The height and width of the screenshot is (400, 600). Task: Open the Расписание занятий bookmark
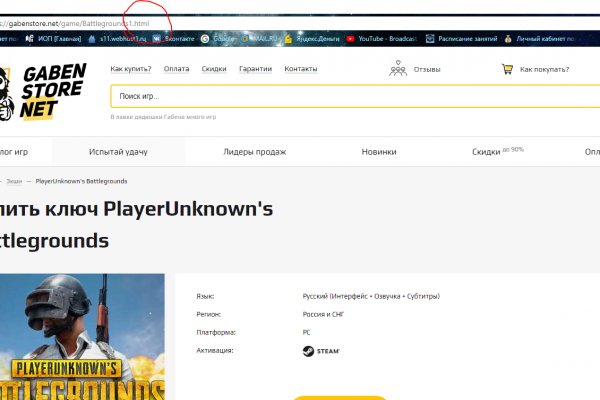pos(466,39)
